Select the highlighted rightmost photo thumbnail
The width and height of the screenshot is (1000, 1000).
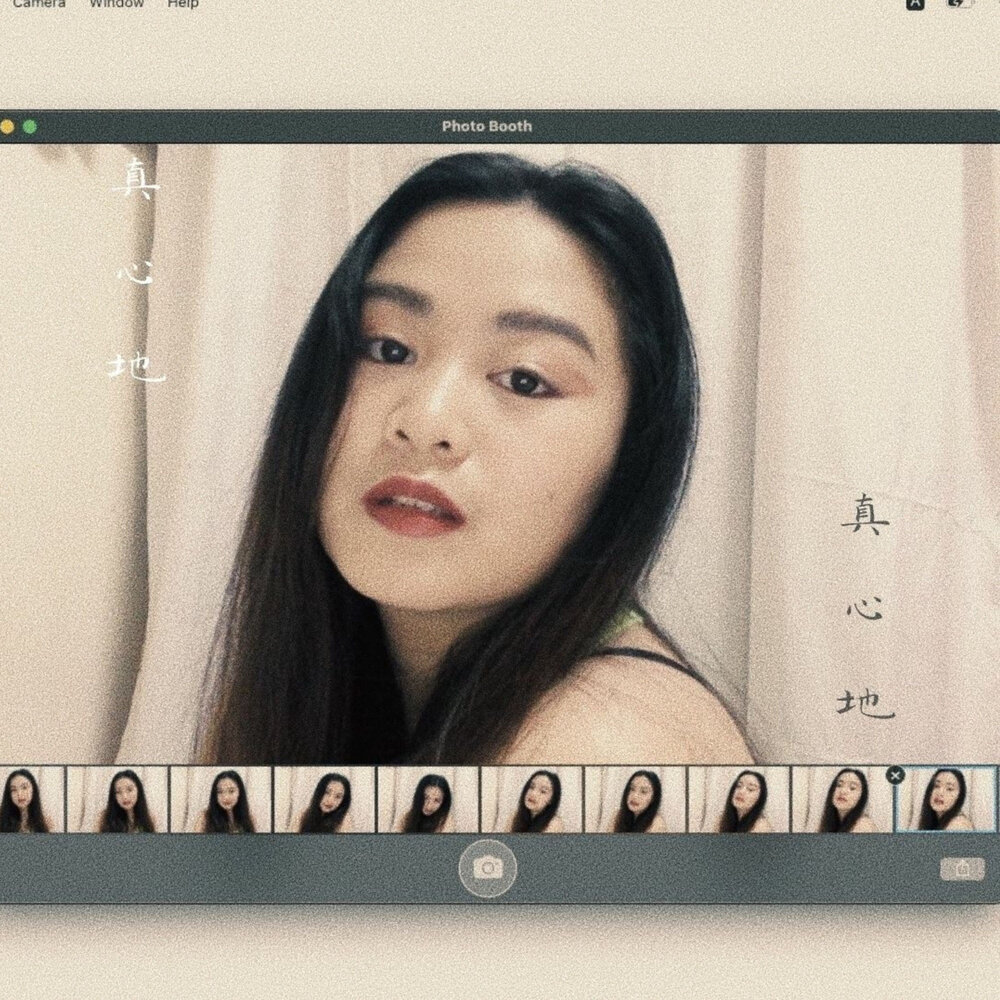pyautogui.click(x=946, y=800)
